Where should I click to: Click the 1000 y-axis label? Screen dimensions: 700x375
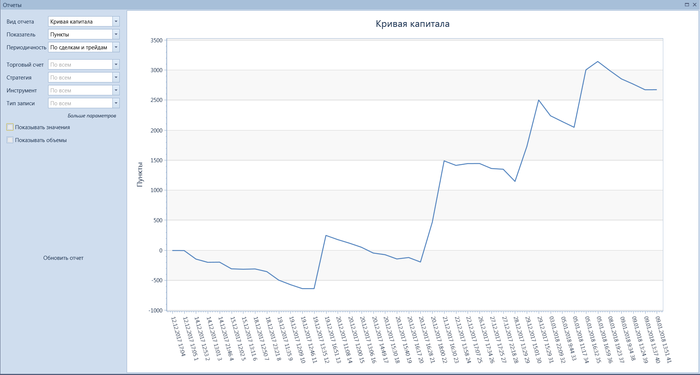coord(157,190)
